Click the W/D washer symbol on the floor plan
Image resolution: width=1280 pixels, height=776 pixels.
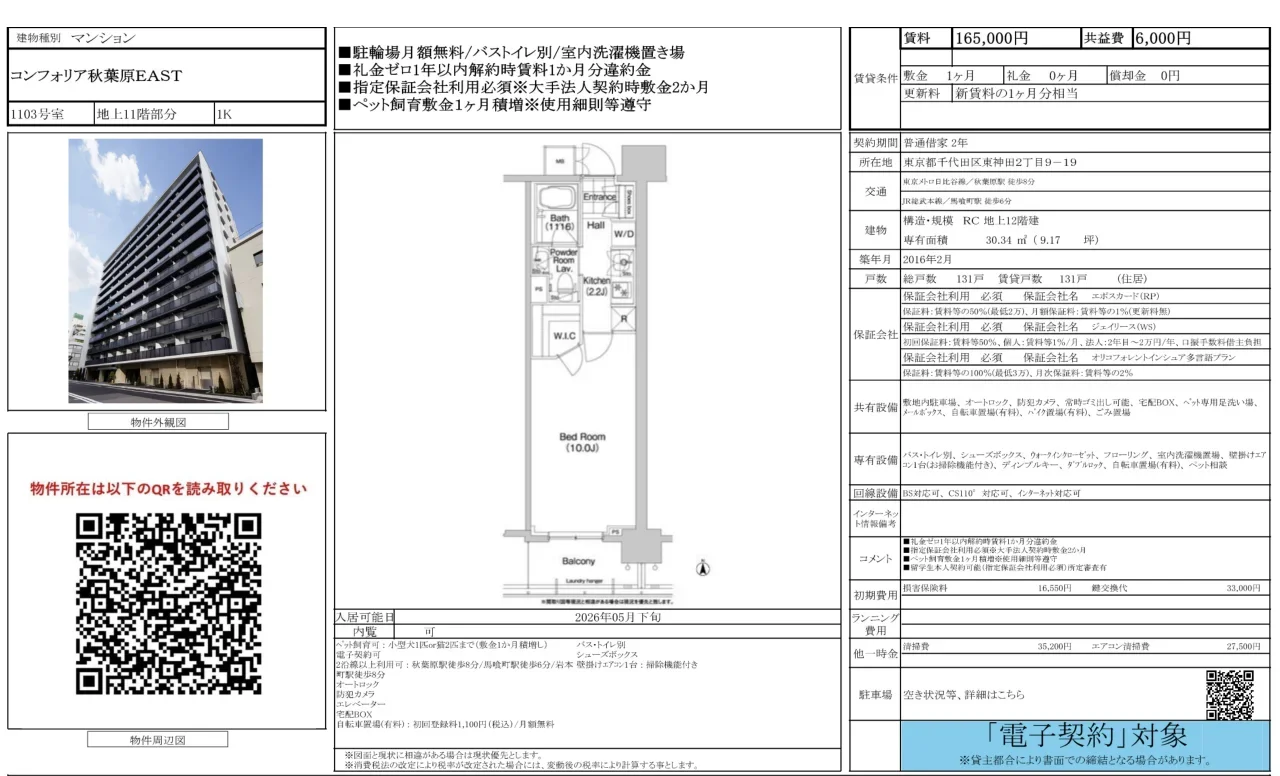tap(624, 234)
